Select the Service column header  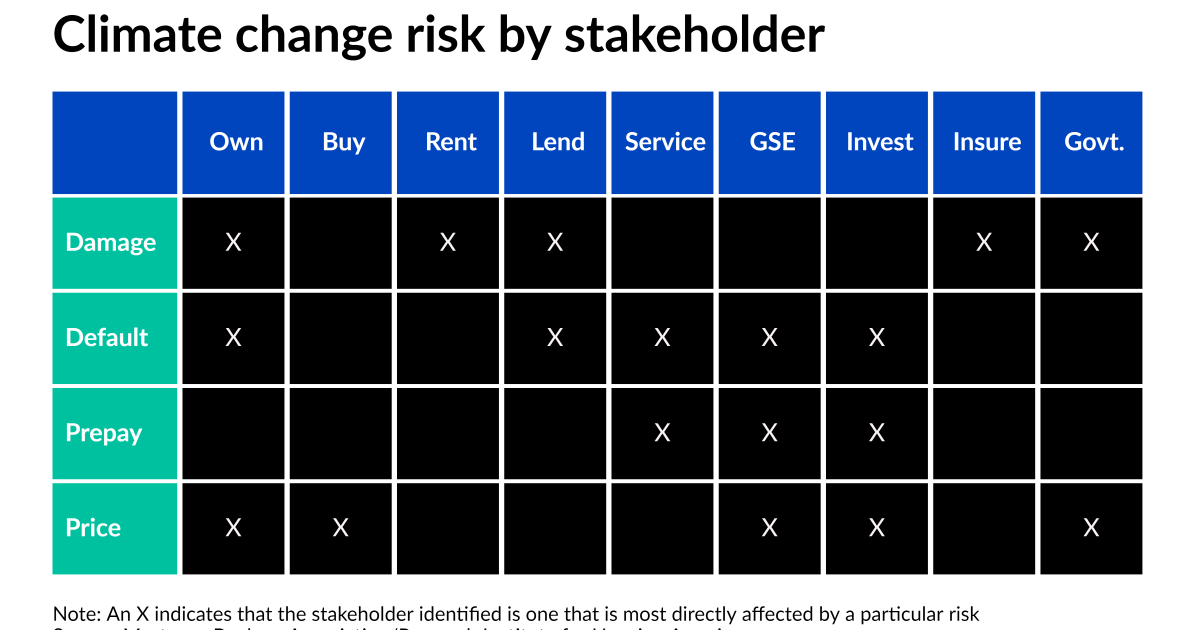point(665,142)
